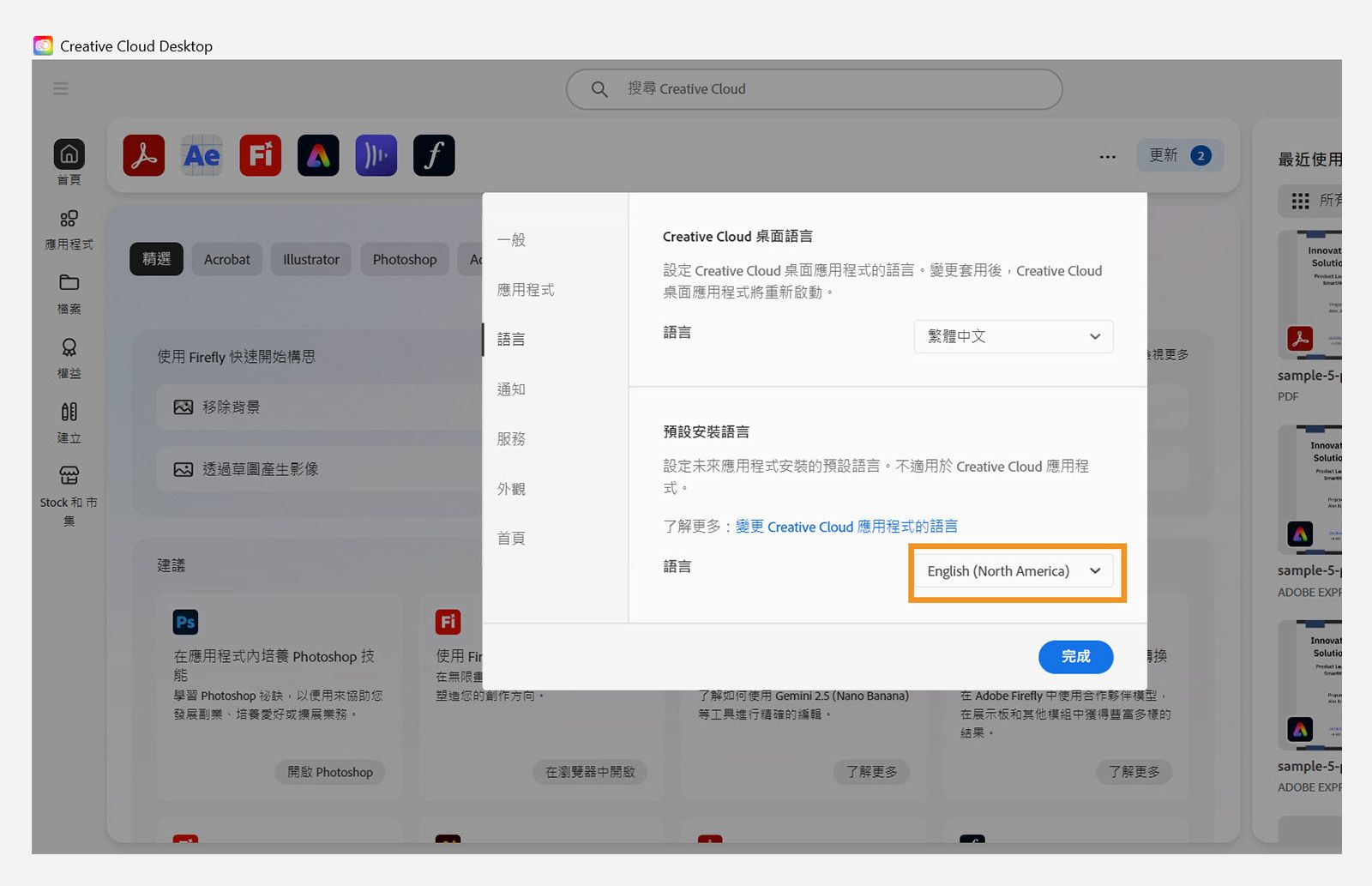Open the second sample-5 Adobe Express thumbnail

1309,491
